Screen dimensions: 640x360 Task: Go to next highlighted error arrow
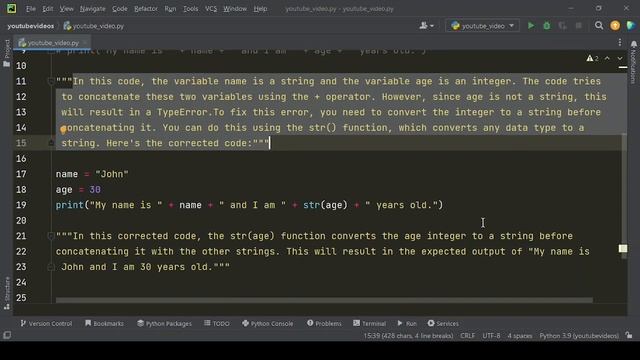click(620, 58)
